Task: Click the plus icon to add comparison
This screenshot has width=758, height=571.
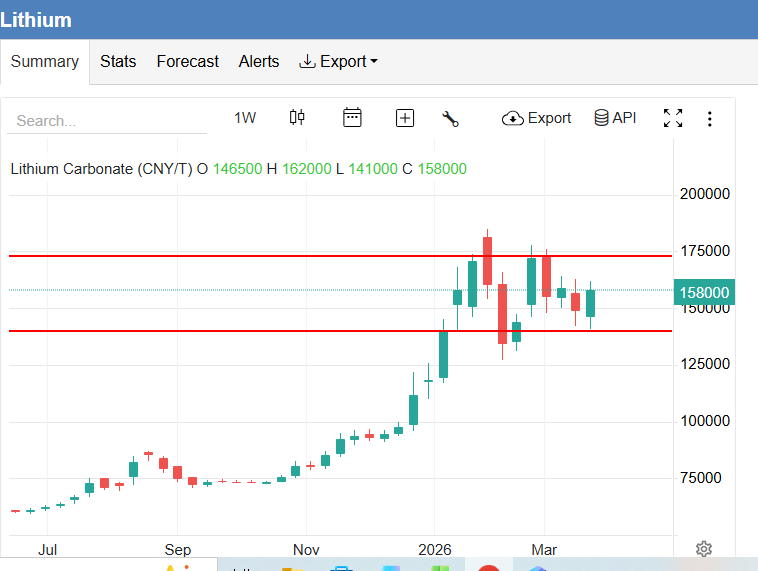Action: (x=405, y=118)
